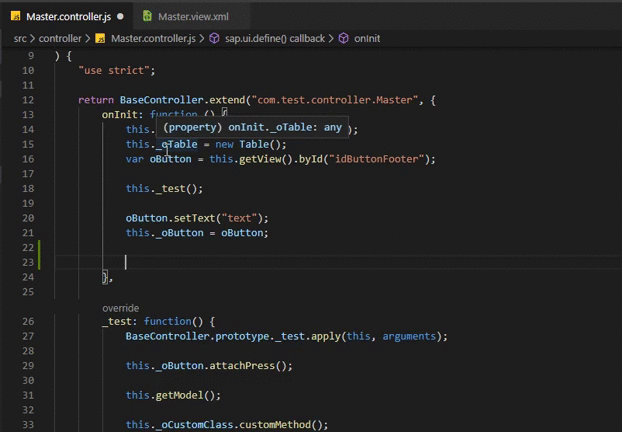Open the chevron after controller breadcrumb

coord(88,38)
